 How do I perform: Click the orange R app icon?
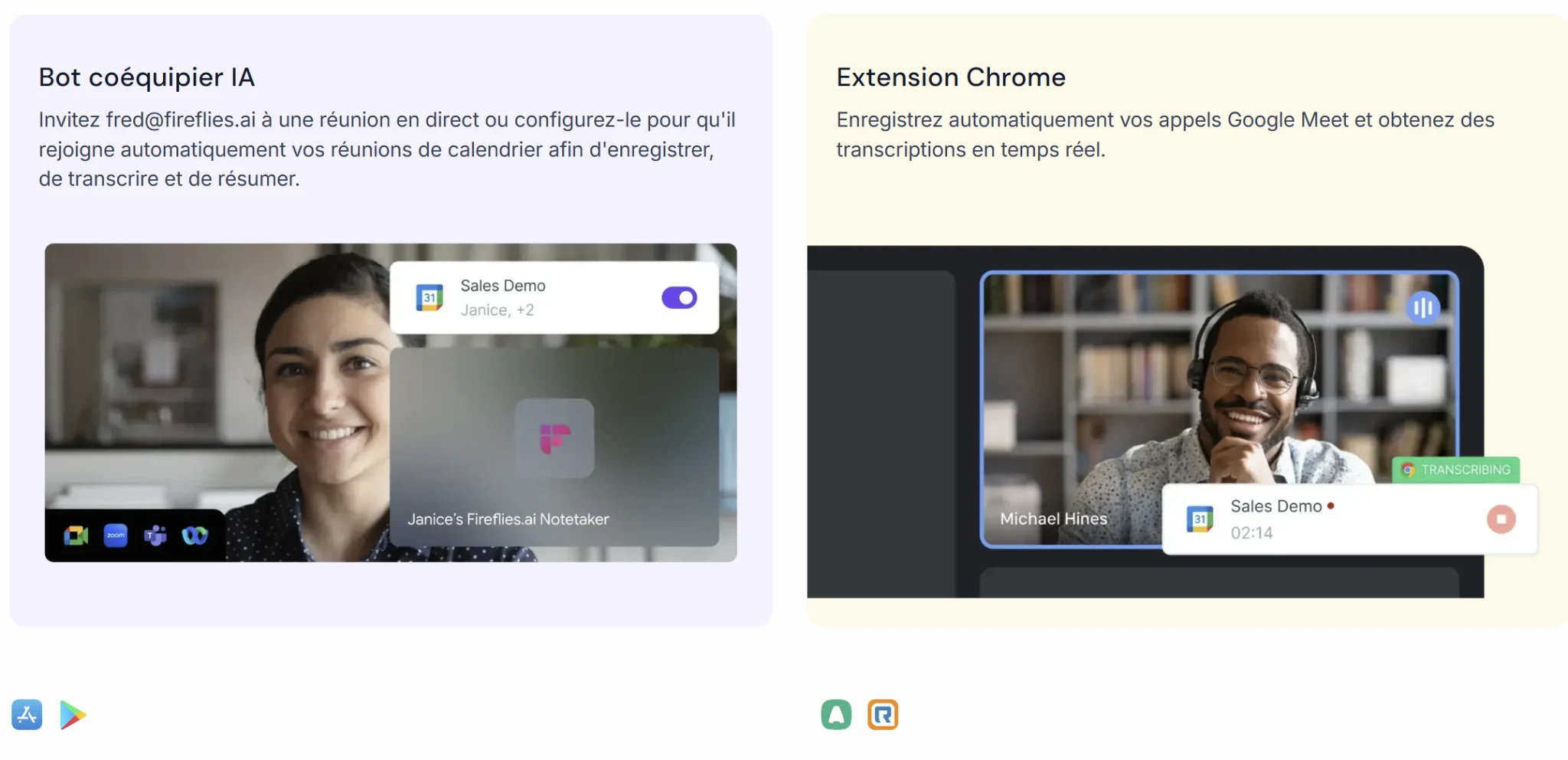883,714
